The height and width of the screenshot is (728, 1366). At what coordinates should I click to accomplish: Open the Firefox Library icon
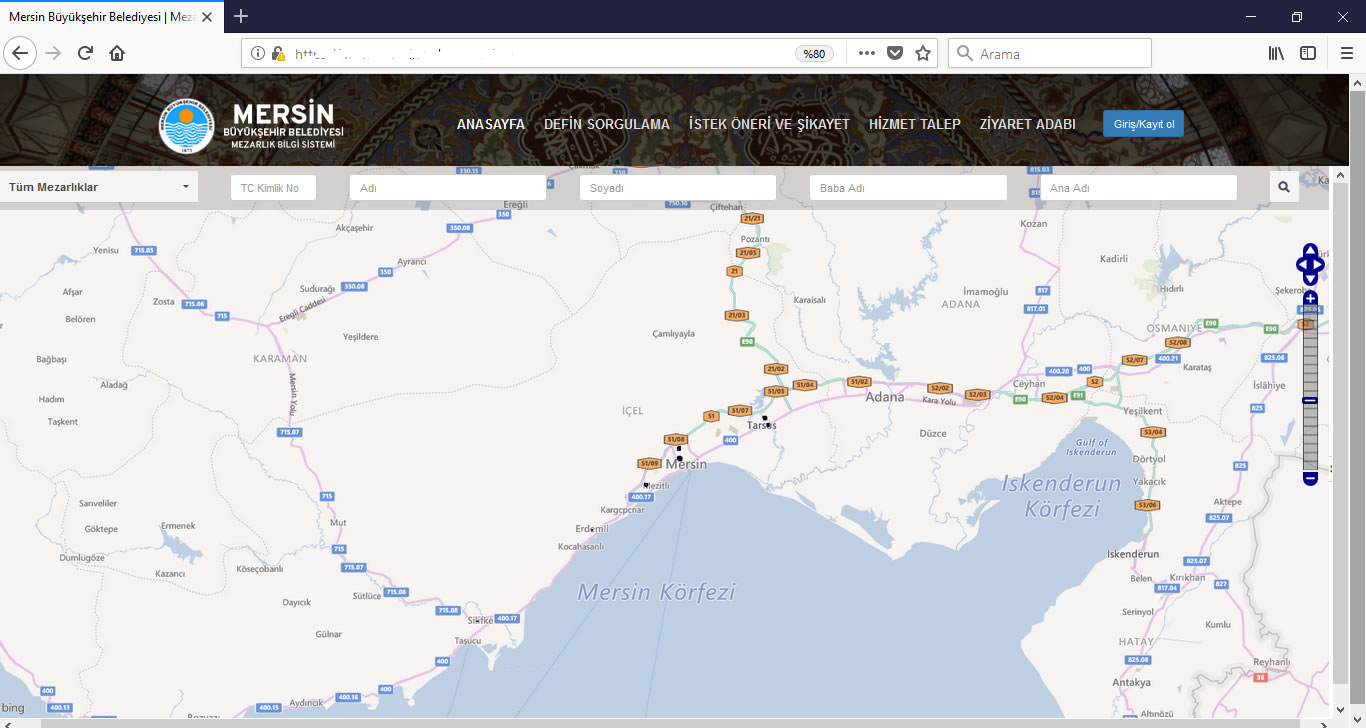click(1277, 53)
